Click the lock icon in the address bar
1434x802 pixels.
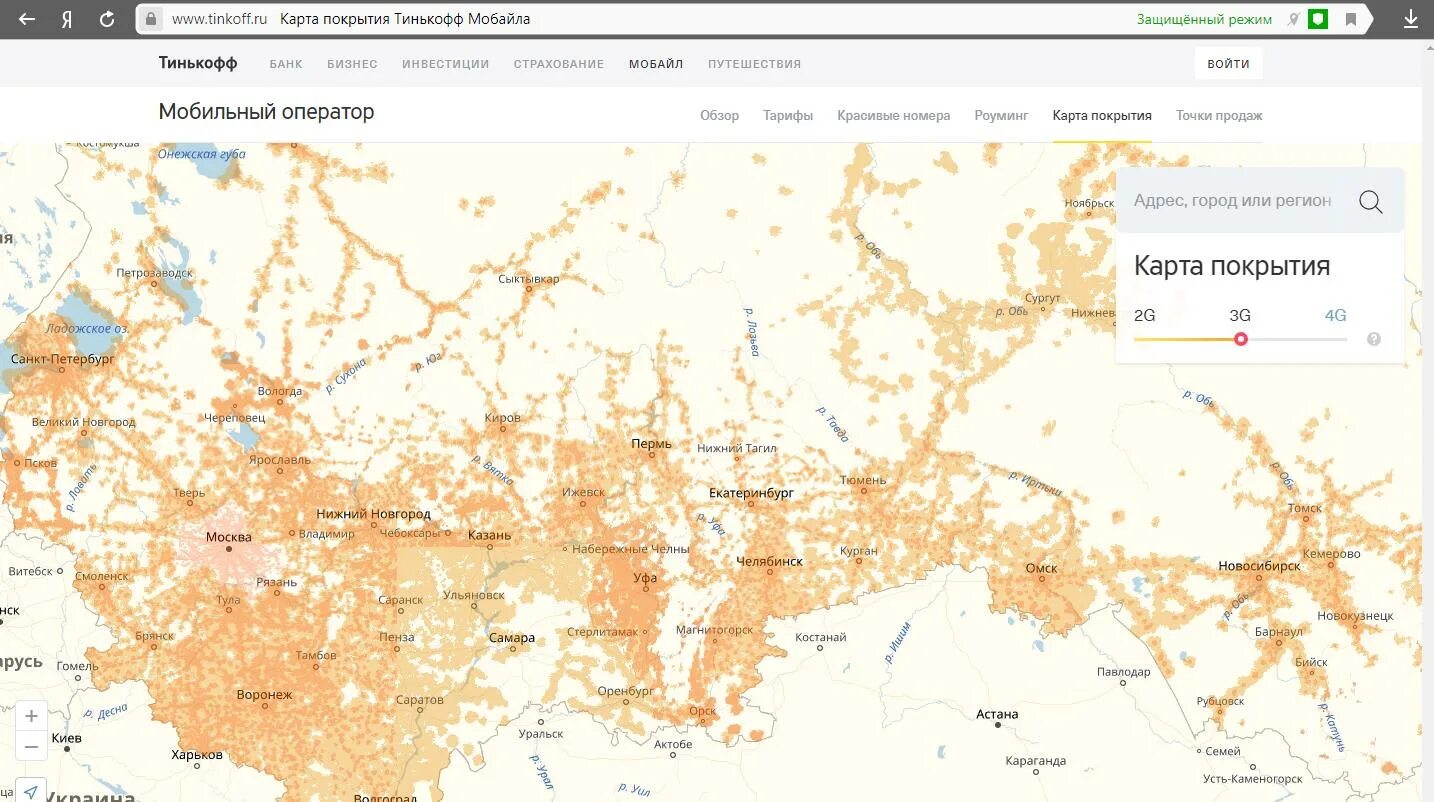[x=151, y=19]
